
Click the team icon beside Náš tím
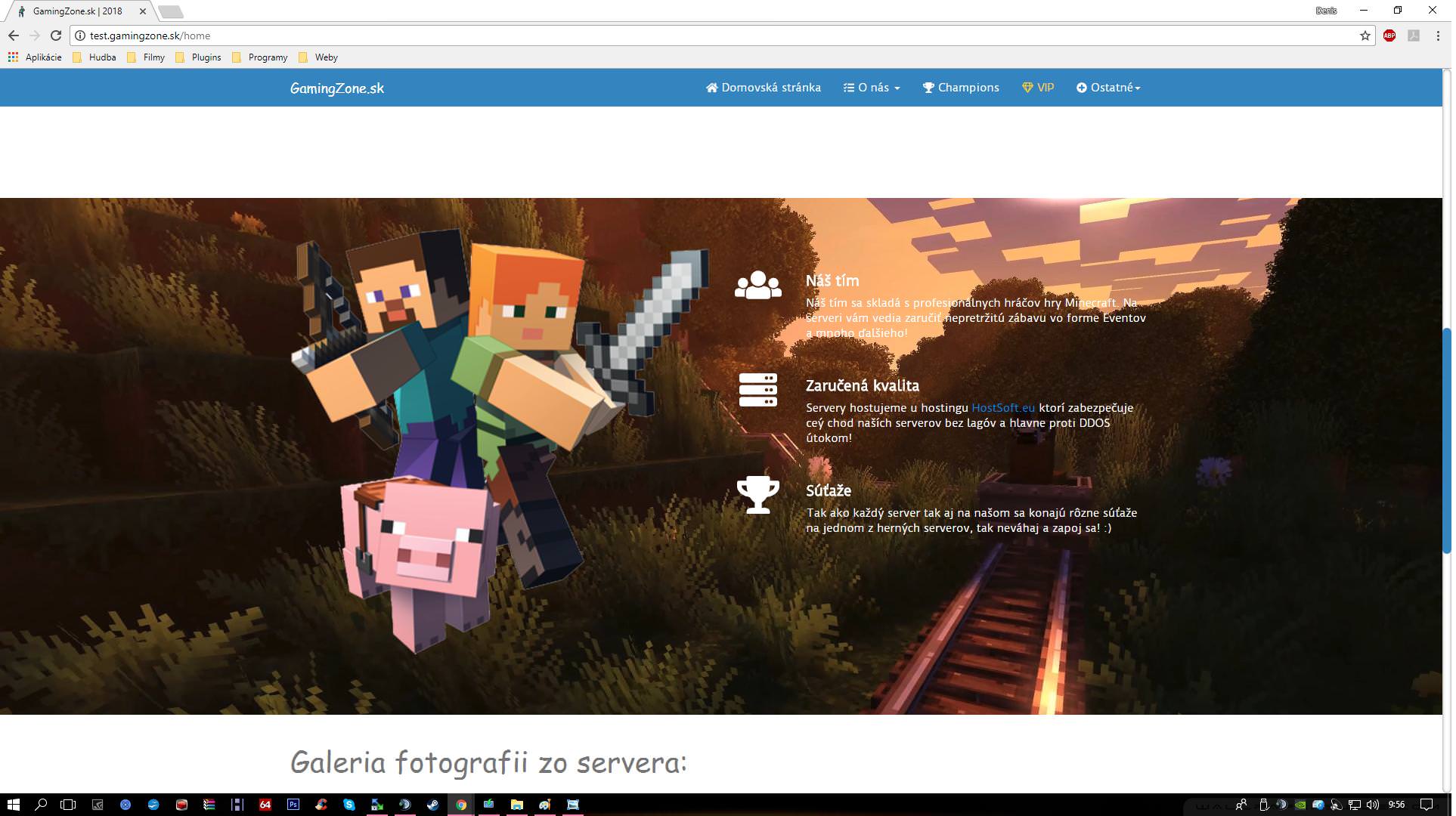tap(758, 285)
